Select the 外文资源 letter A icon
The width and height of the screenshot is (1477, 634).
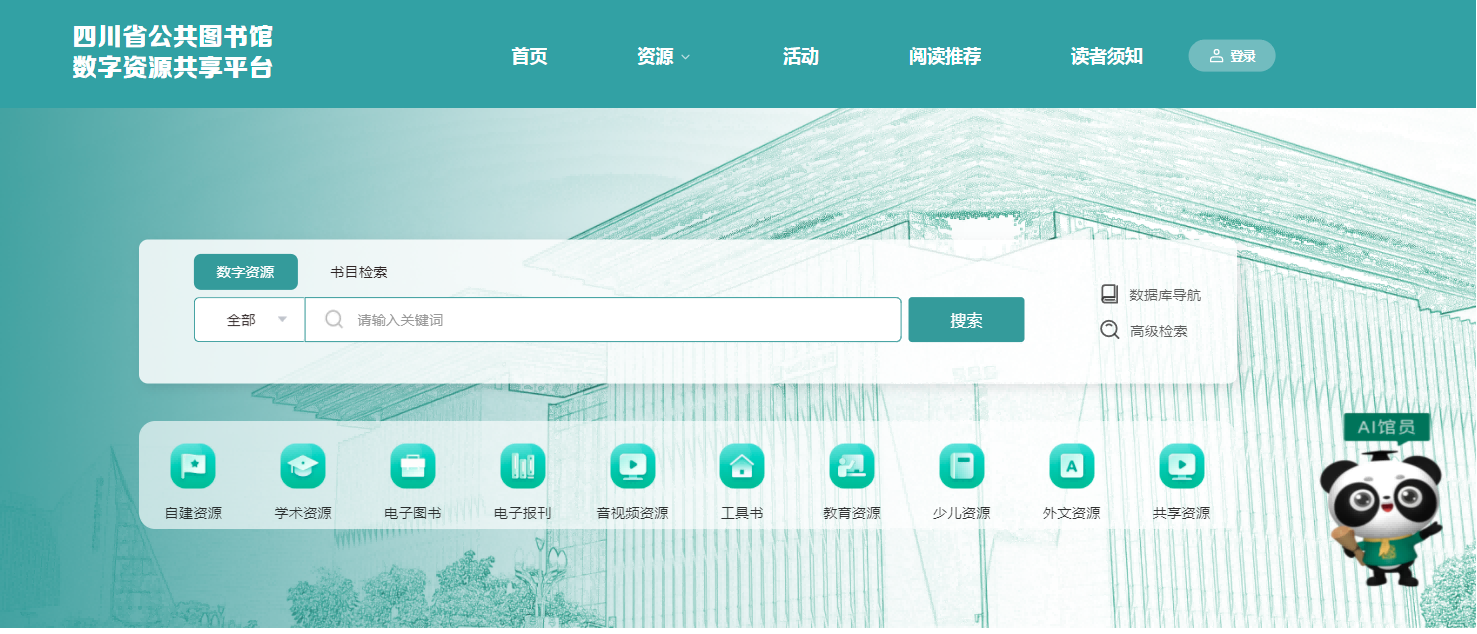[1072, 466]
